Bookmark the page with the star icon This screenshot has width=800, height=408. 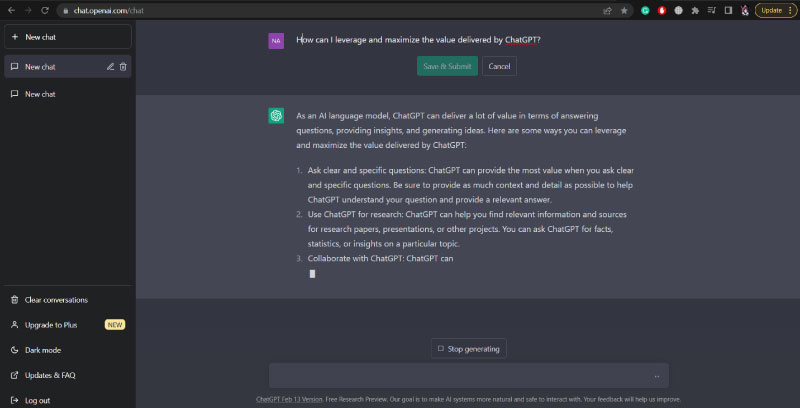[x=624, y=11]
